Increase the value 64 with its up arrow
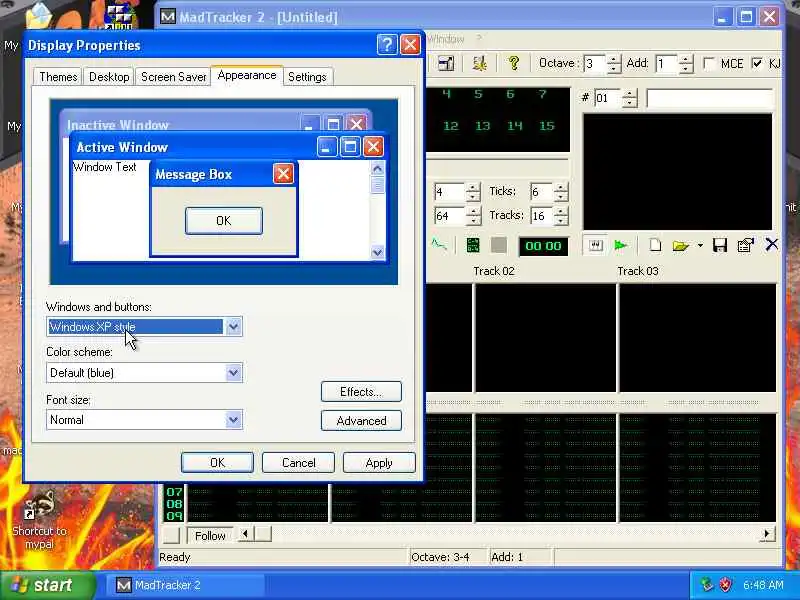 473,211
